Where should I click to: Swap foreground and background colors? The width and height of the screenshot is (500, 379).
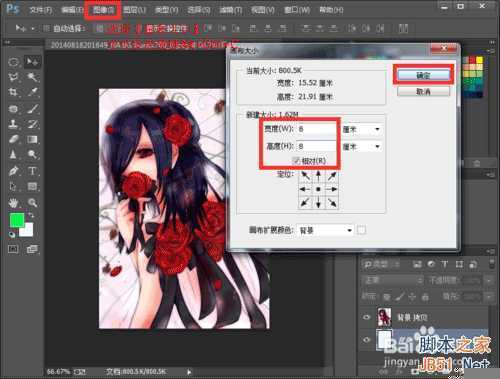pyautogui.click(x=31, y=215)
